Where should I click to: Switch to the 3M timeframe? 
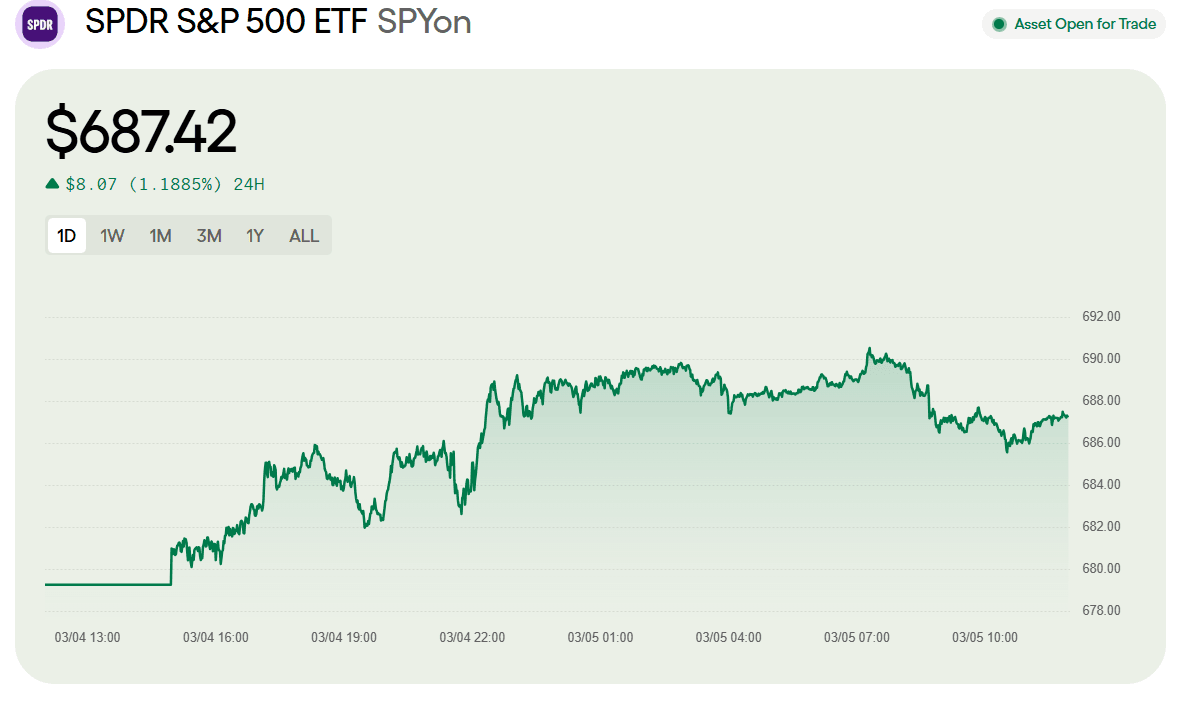pos(208,235)
